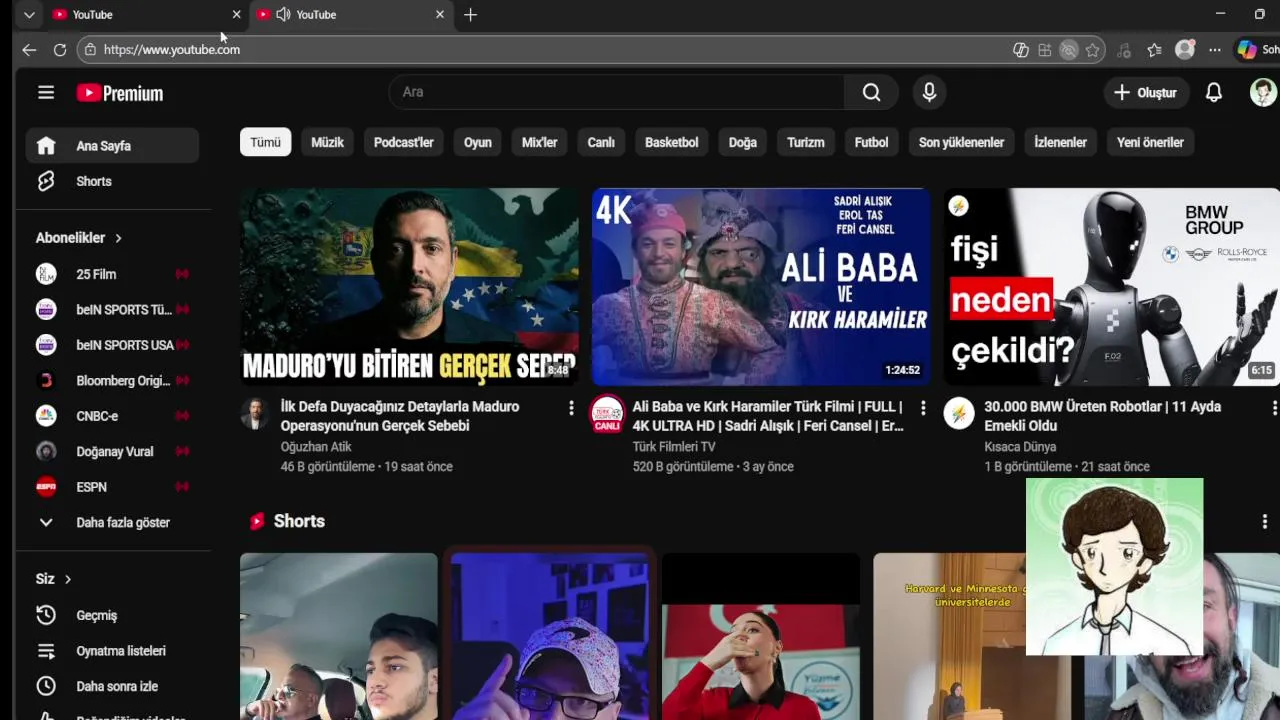Open the YouTube hamburger guide menu
Image resolution: width=1280 pixels, height=720 pixels.
coord(46,93)
